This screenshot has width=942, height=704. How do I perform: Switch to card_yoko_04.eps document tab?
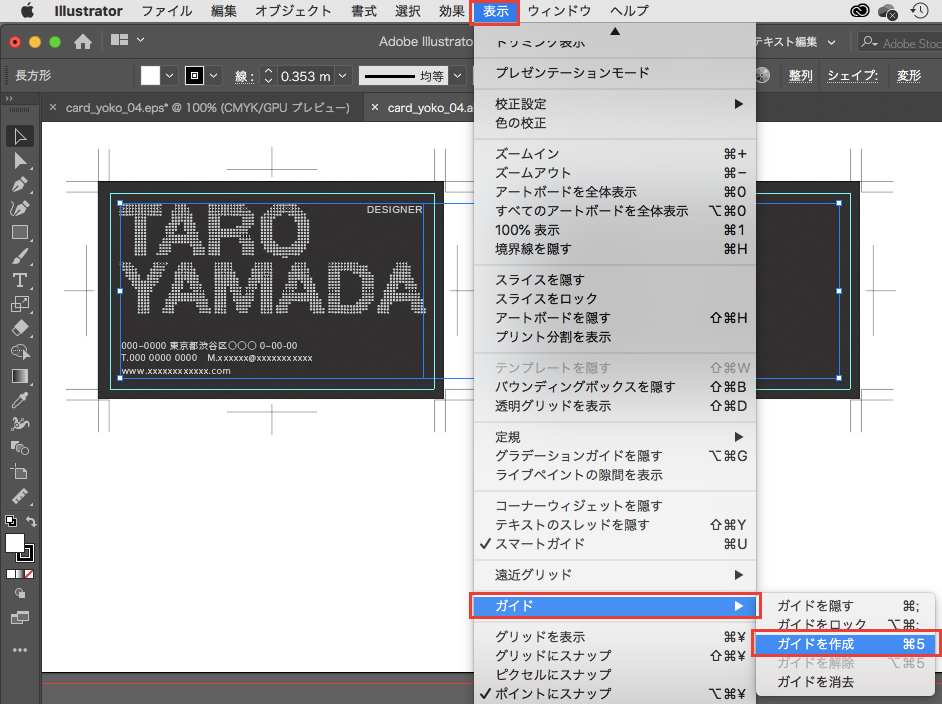point(207,108)
